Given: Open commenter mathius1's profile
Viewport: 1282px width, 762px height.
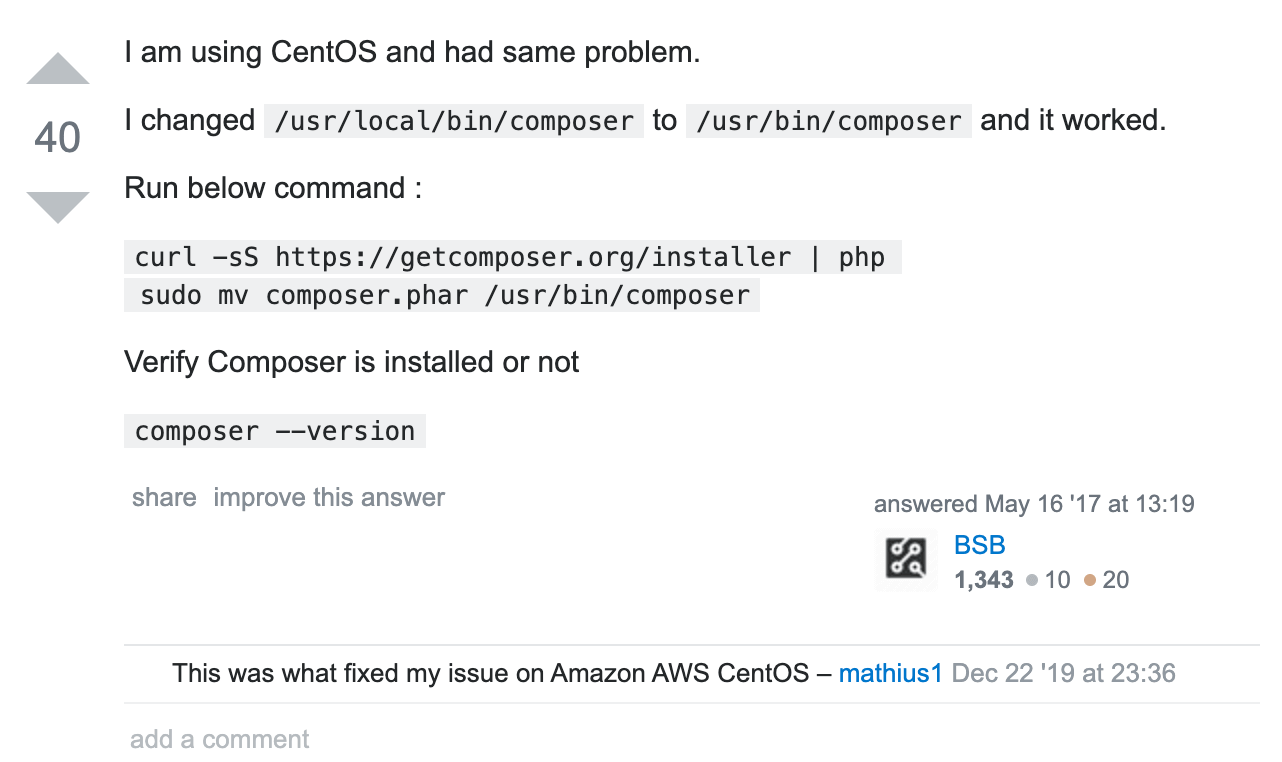Looking at the screenshot, I should tap(890, 673).
